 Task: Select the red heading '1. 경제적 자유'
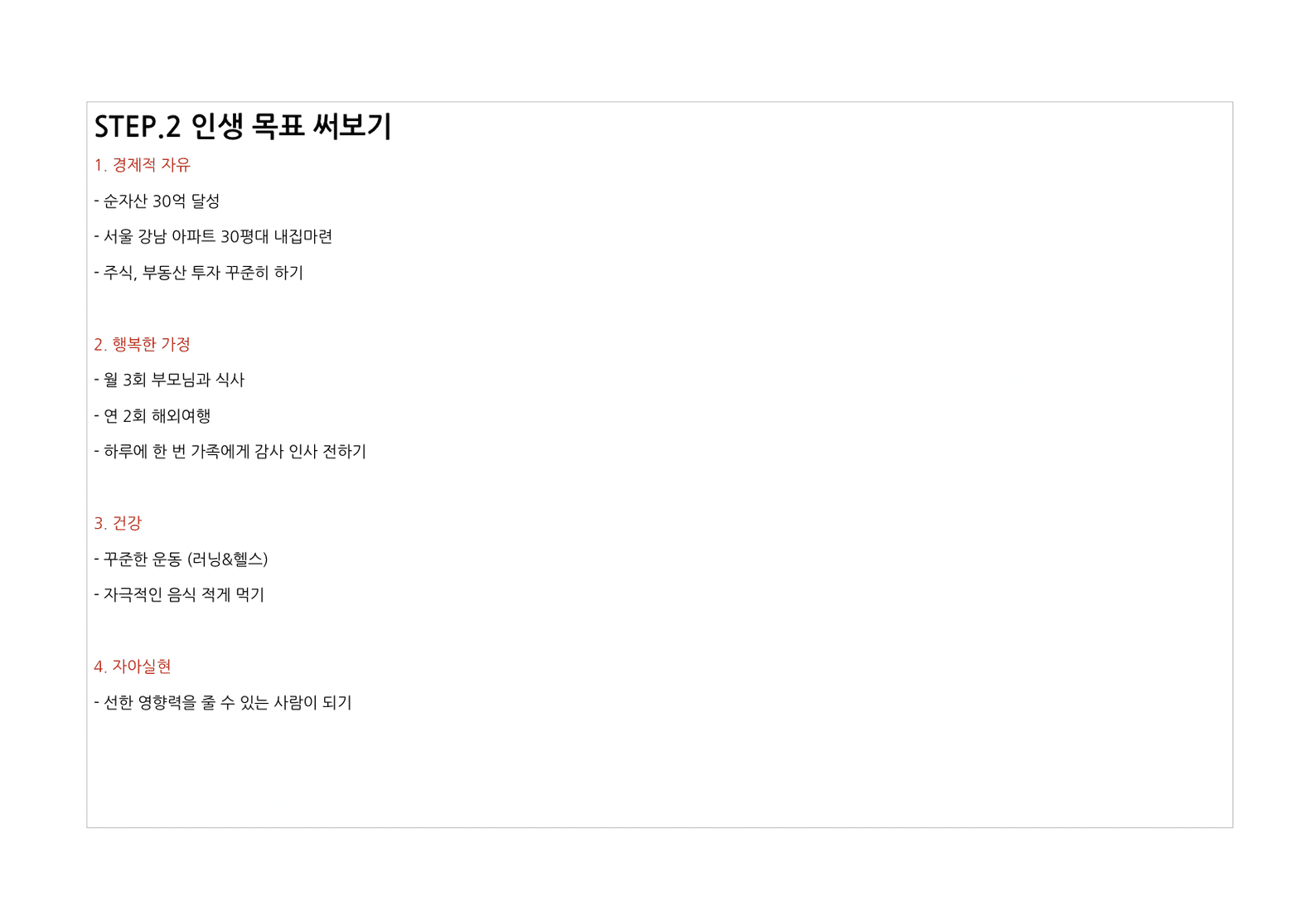(142, 165)
